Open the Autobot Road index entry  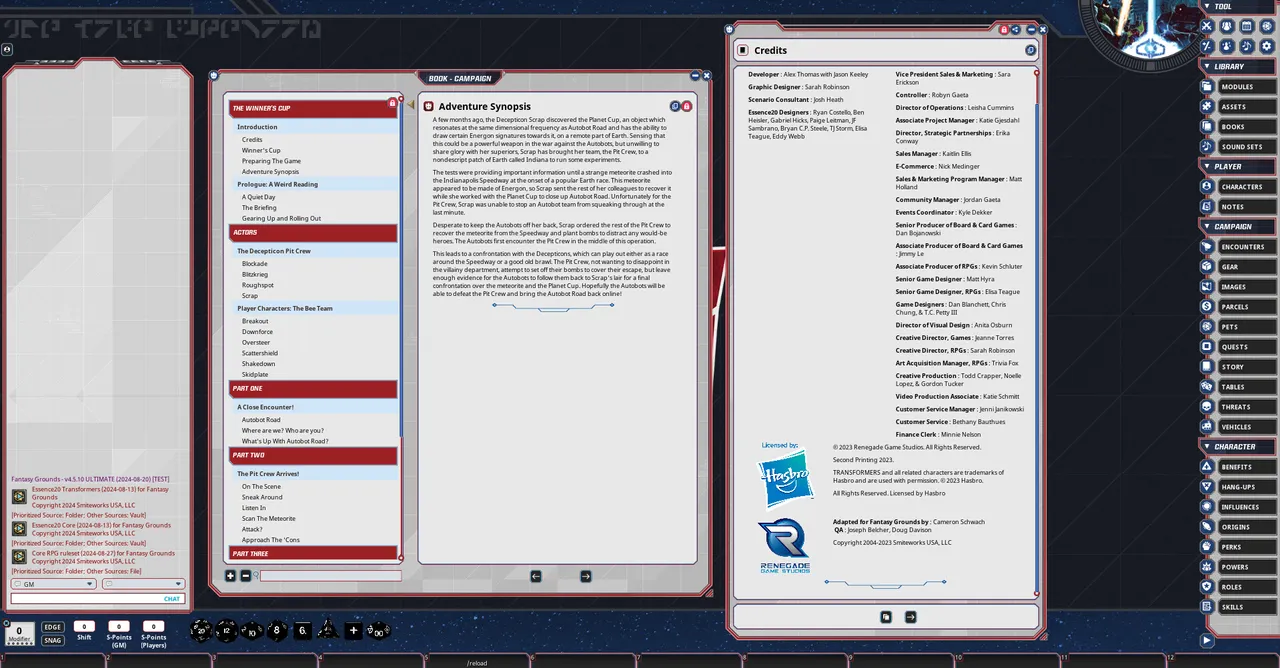point(261,420)
